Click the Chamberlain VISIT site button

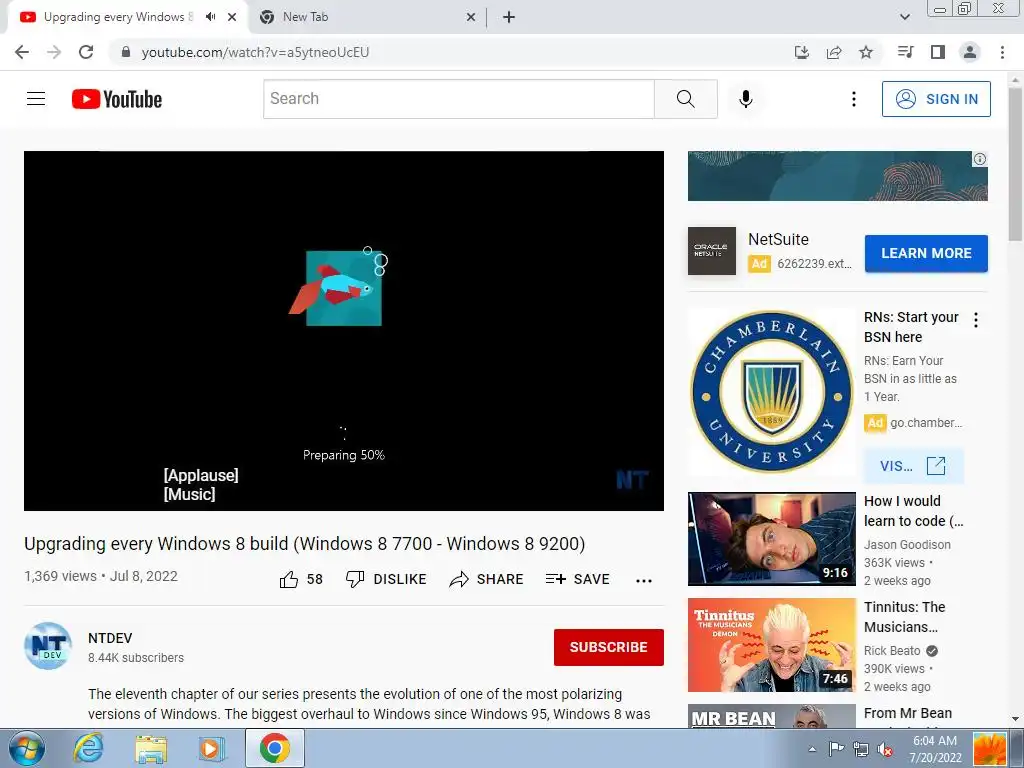pos(913,466)
